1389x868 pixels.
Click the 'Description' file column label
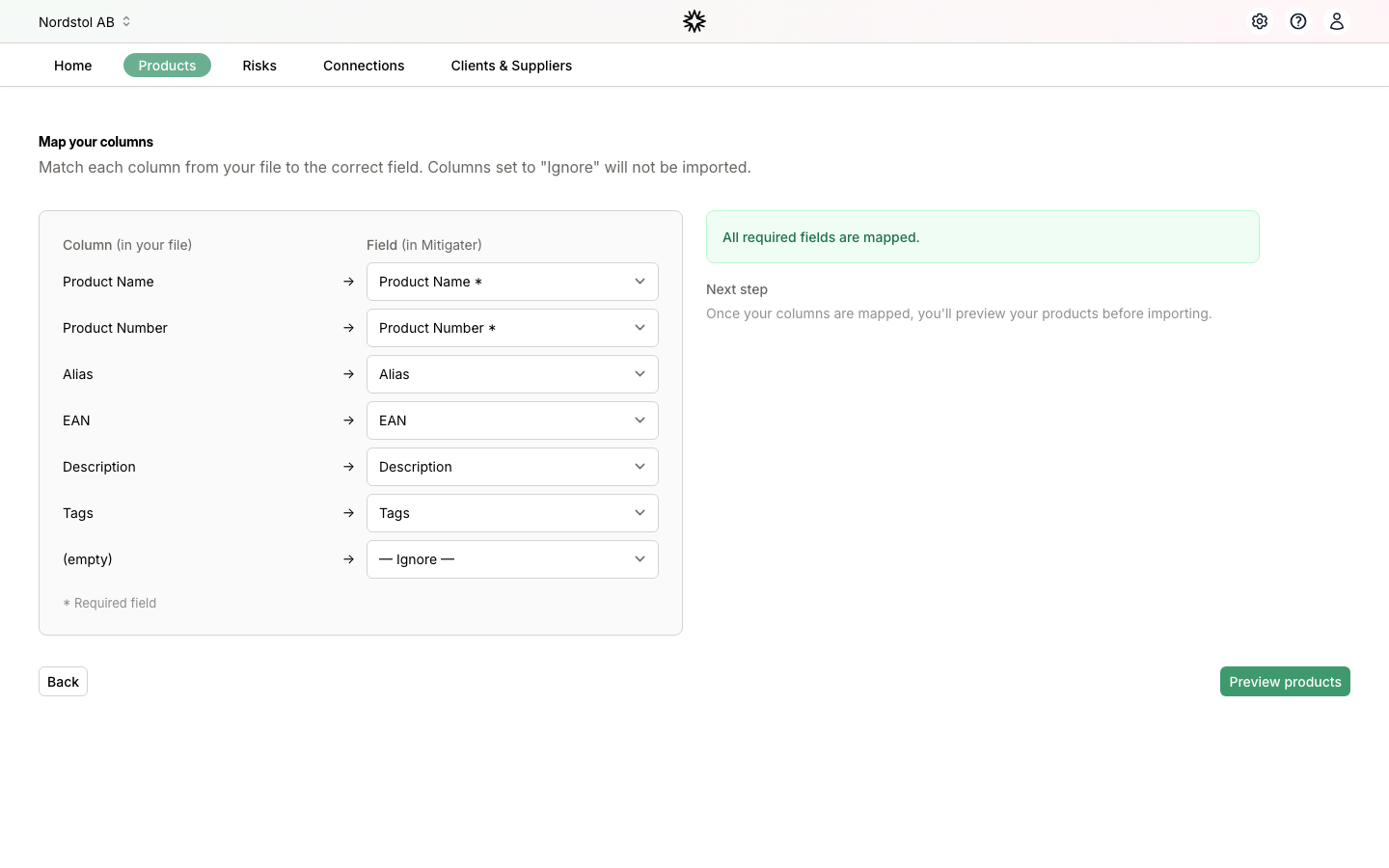point(99,467)
